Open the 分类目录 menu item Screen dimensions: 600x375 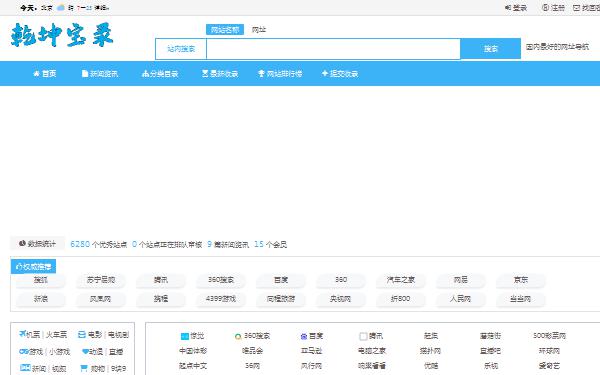[160, 73]
